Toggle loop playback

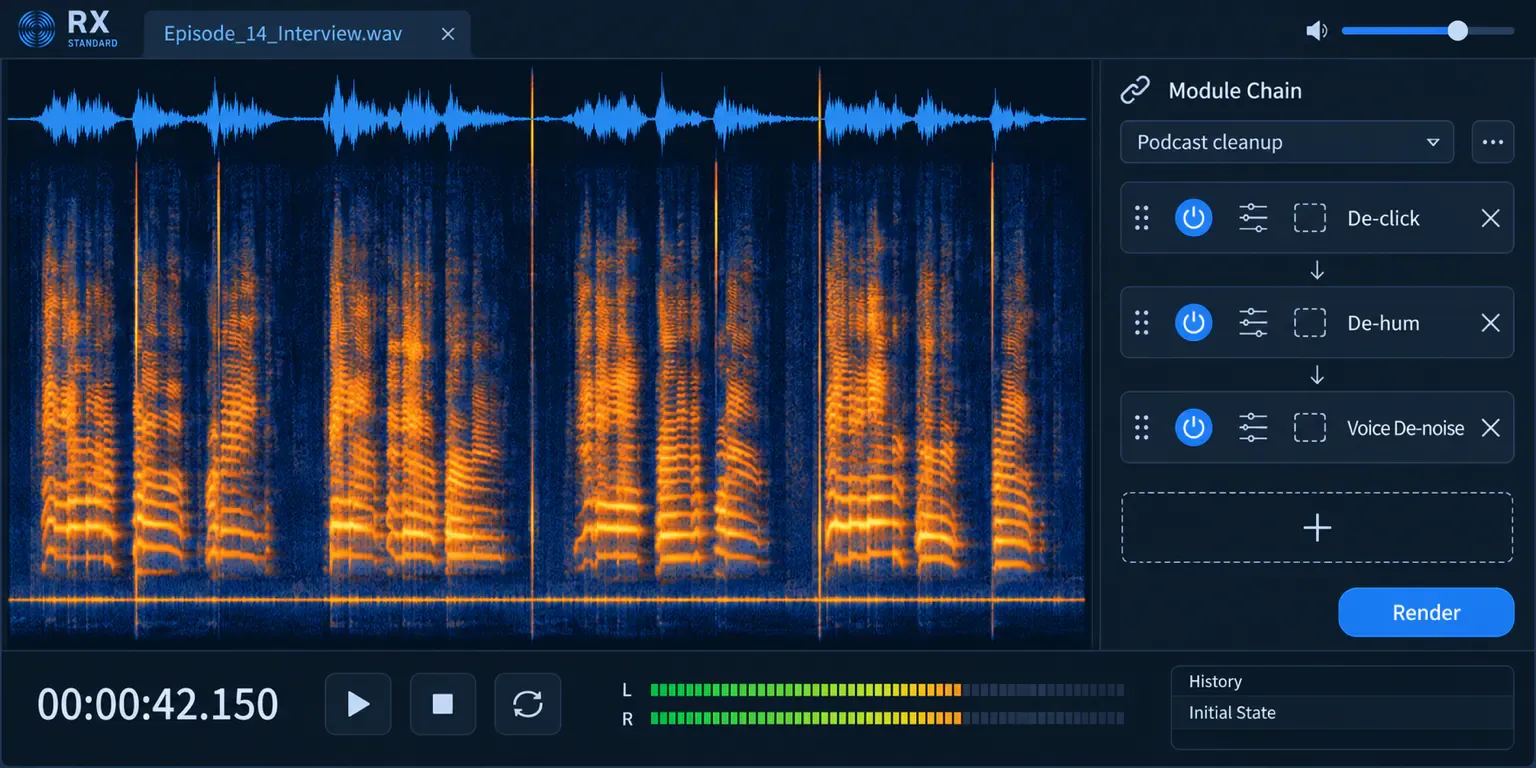[528, 704]
